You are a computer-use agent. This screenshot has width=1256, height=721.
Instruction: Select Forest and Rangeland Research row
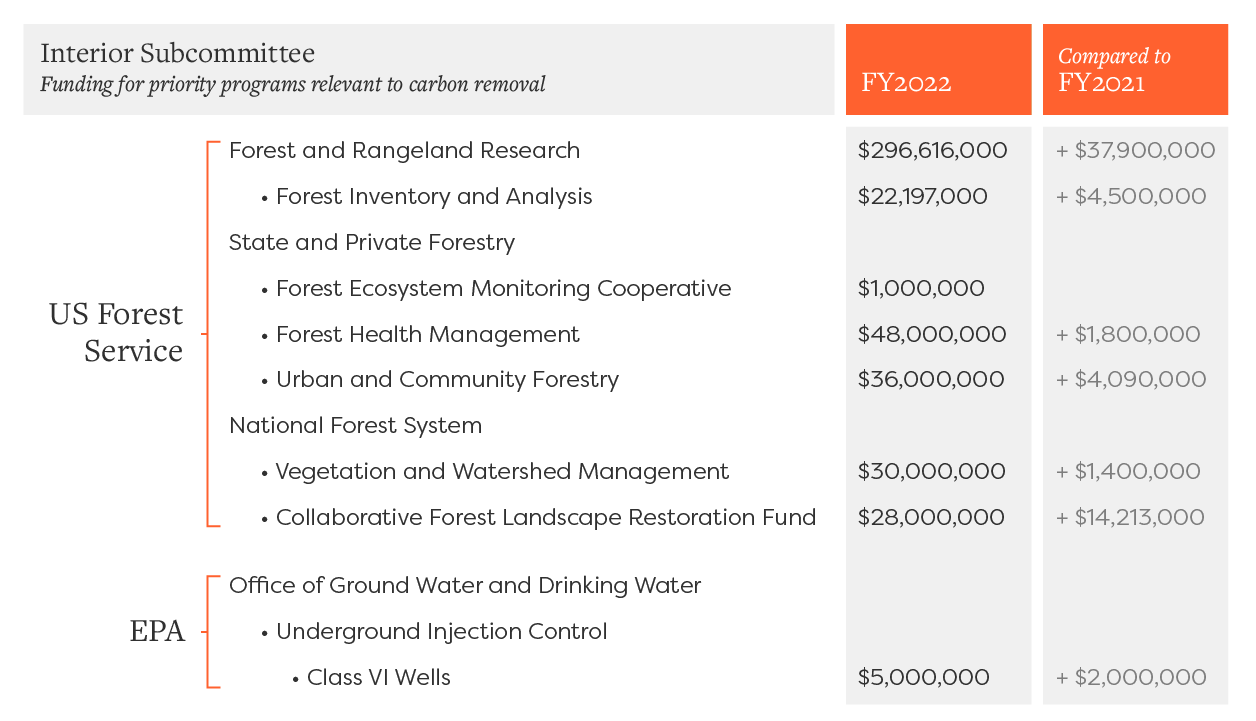404,151
